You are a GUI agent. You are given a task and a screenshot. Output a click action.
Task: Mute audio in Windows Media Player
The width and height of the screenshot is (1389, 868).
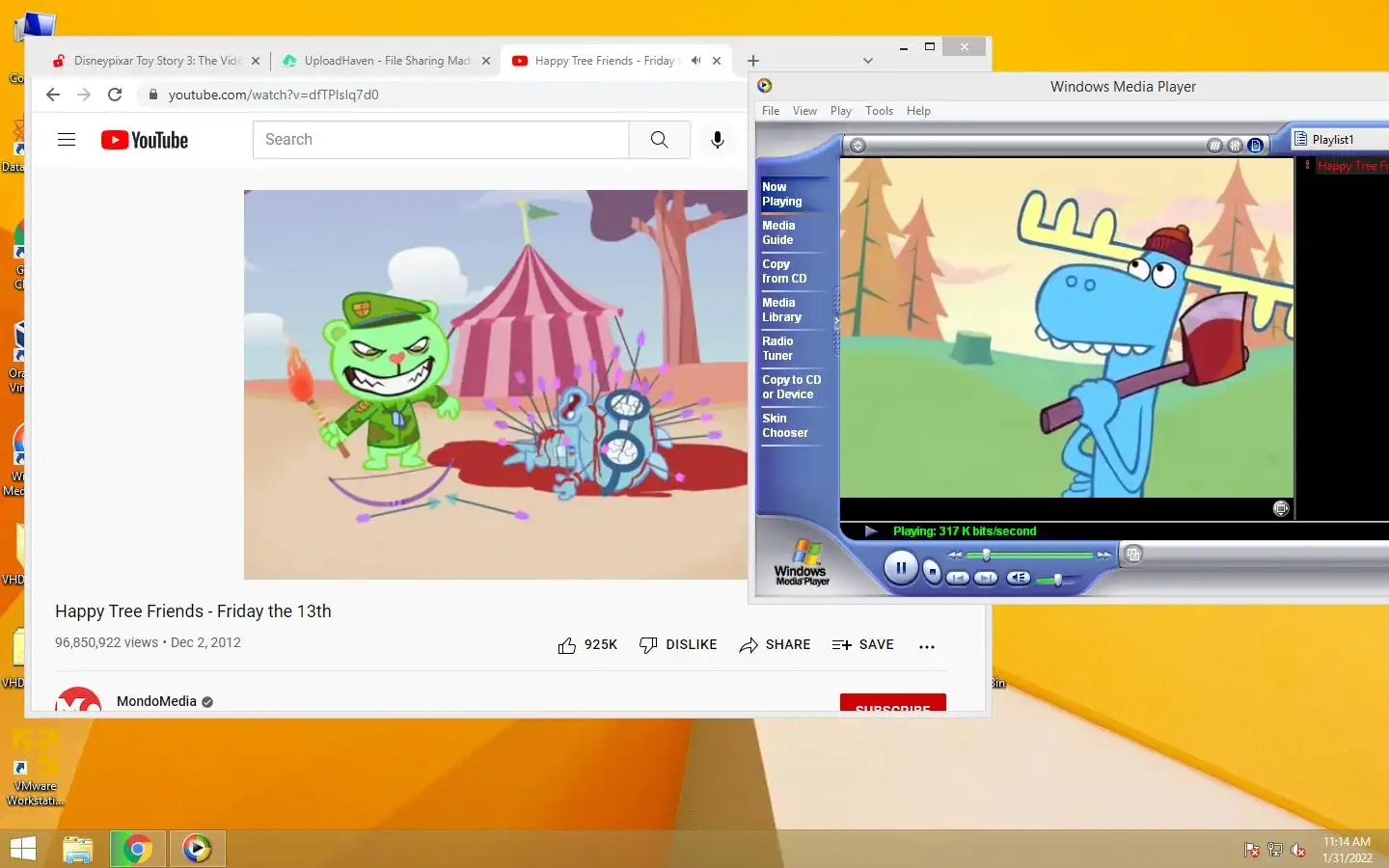tap(1019, 578)
